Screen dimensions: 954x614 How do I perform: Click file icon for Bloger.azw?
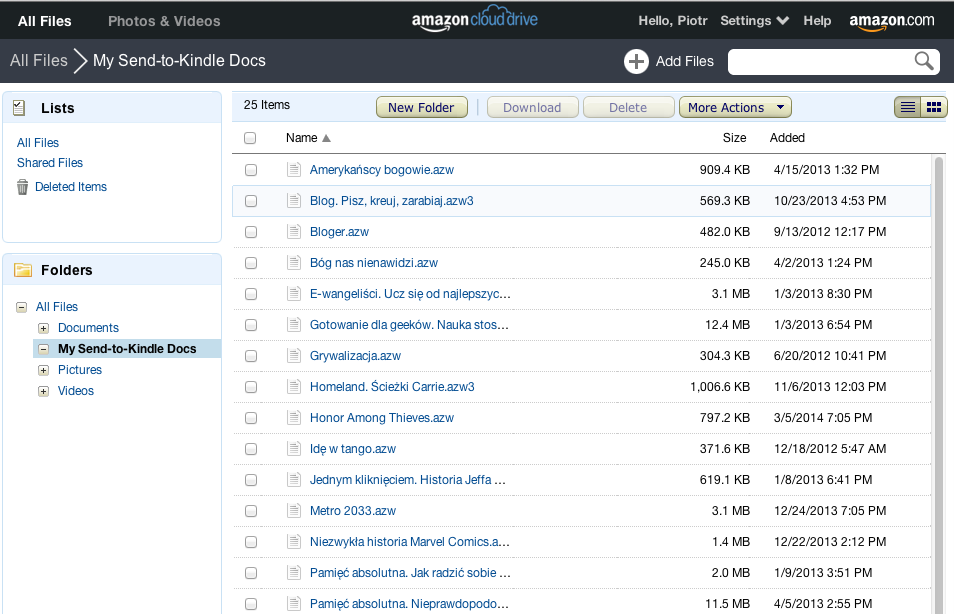pos(294,232)
